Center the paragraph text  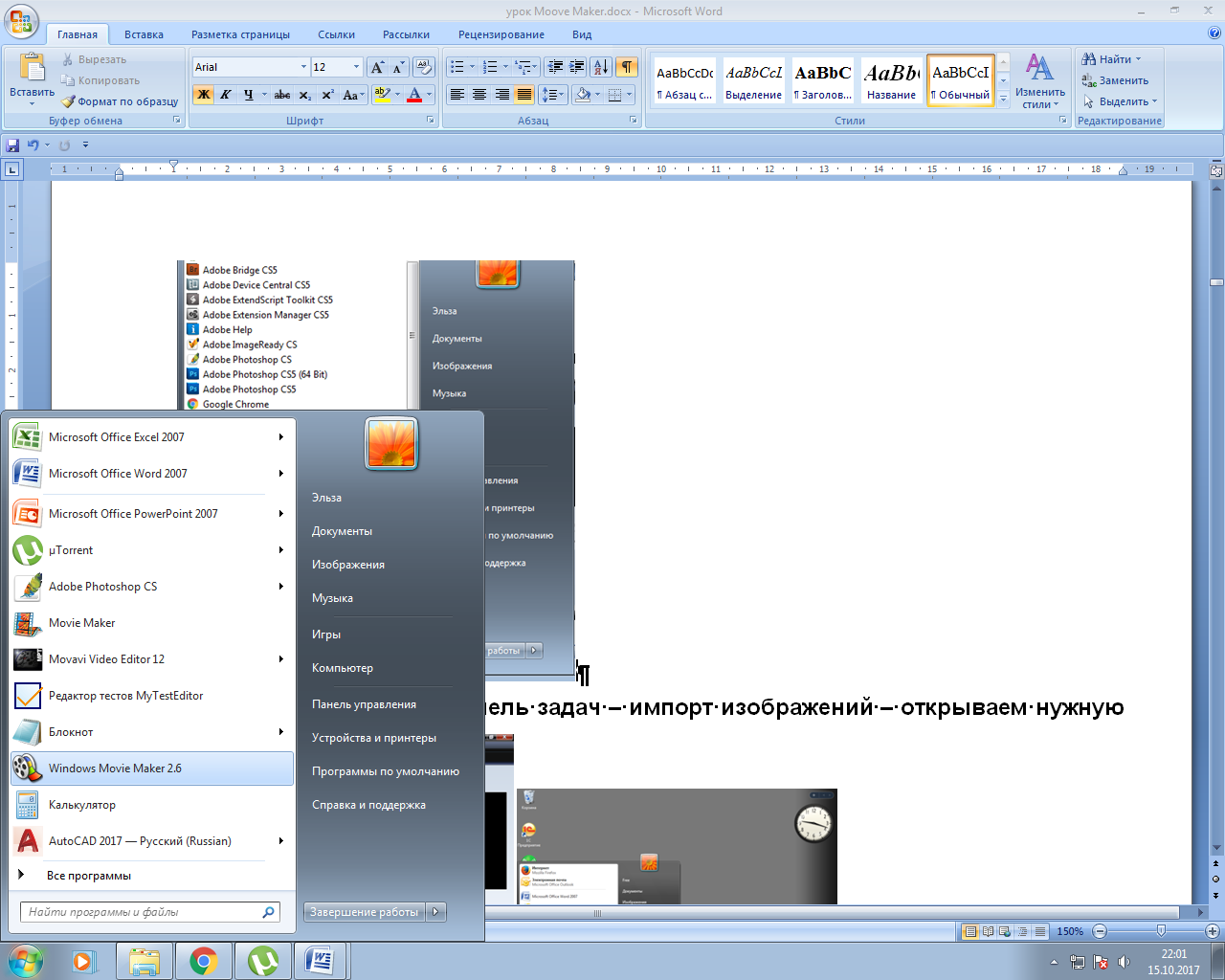coord(479,95)
